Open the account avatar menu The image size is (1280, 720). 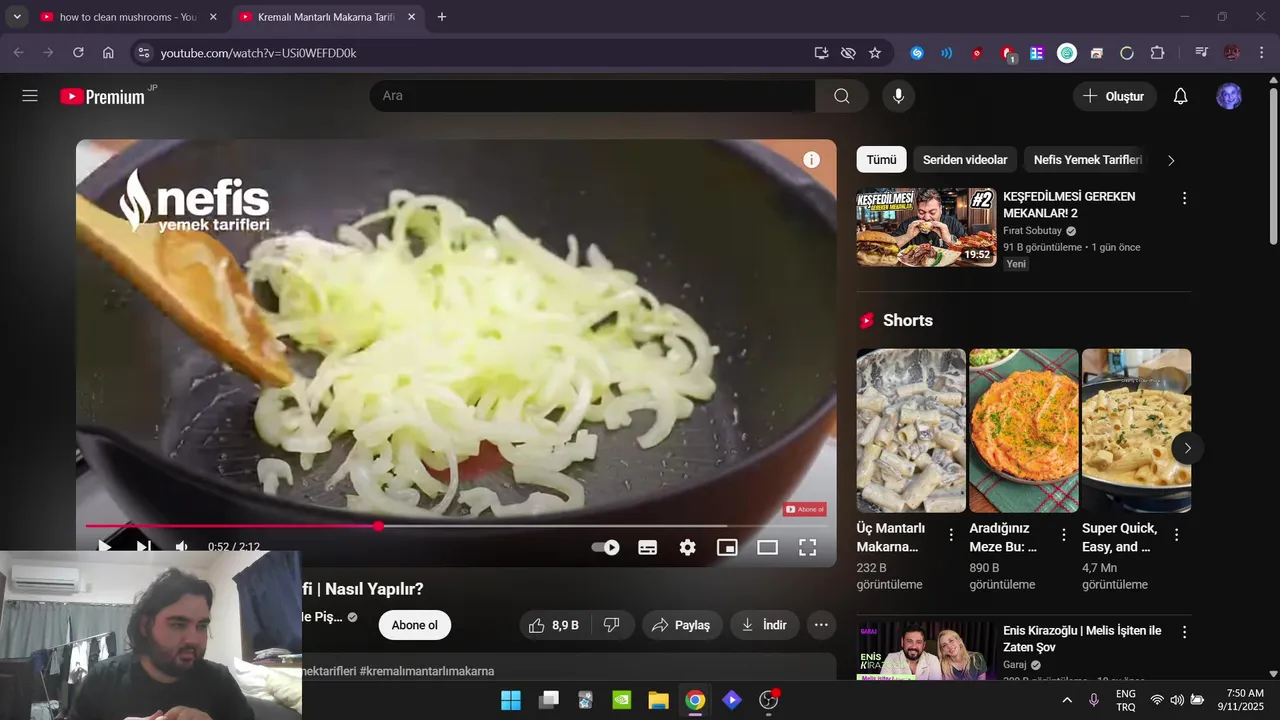(x=1229, y=96)
